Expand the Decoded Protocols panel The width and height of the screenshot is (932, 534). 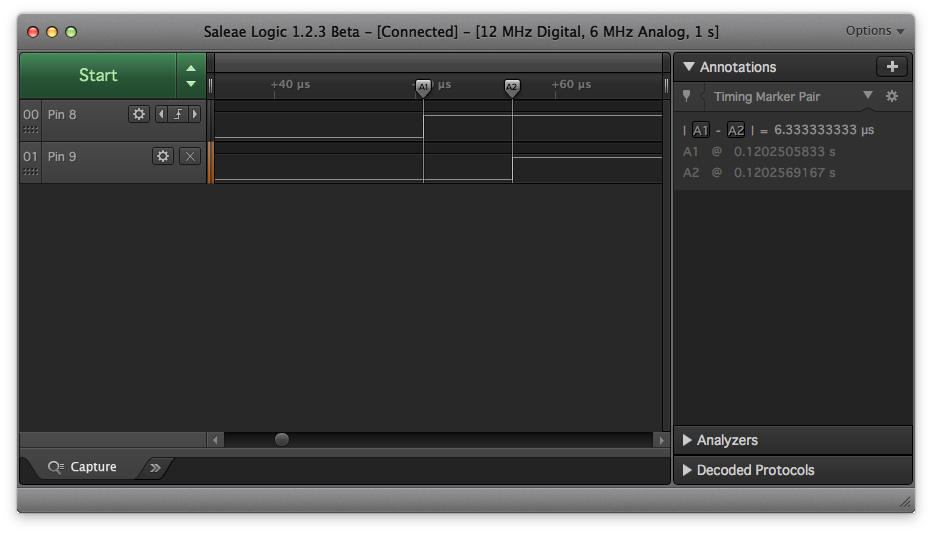point(687,470)
